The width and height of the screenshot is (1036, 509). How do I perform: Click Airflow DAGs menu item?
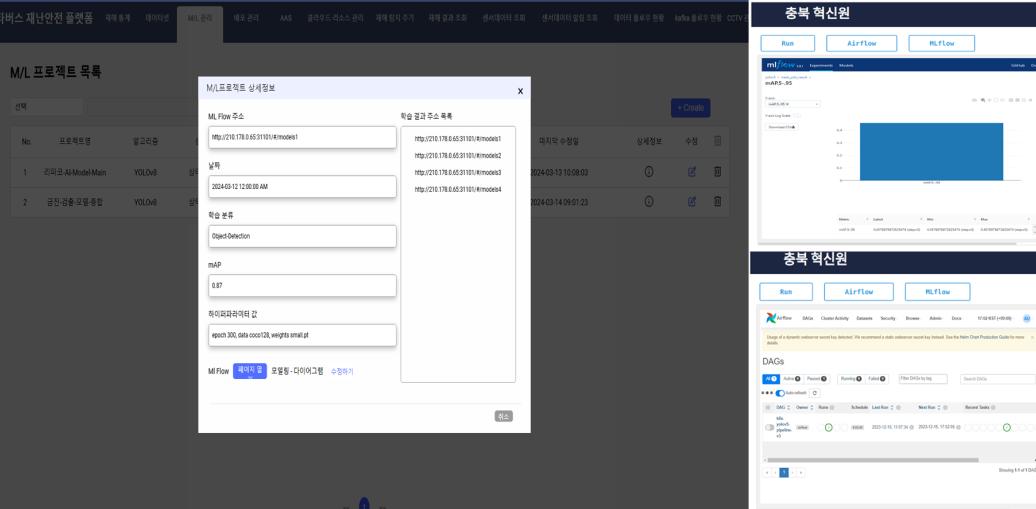click(x=808, y=319)
